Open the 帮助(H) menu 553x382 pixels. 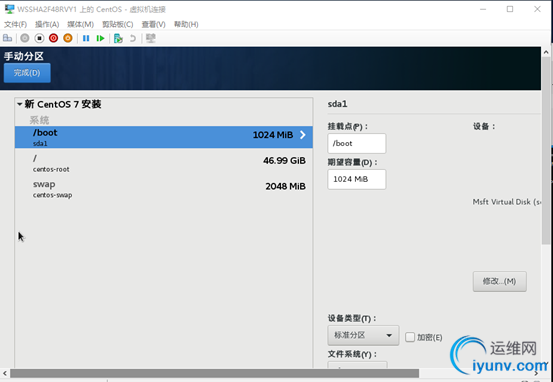[x=186, y=24]
